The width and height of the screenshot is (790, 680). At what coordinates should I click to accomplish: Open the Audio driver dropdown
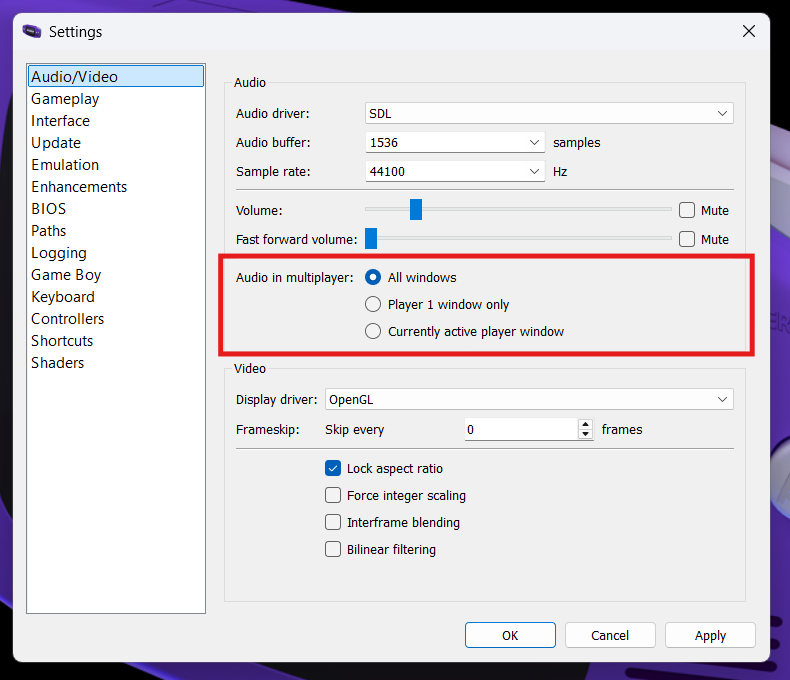point(549,113)
